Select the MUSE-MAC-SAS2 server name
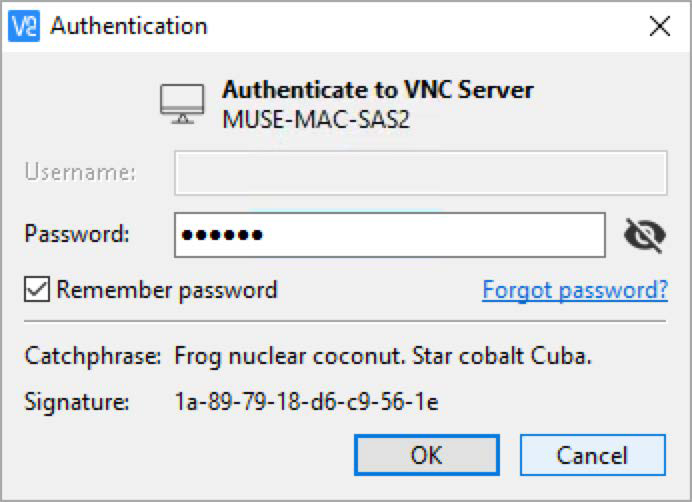 click(316, 119)
